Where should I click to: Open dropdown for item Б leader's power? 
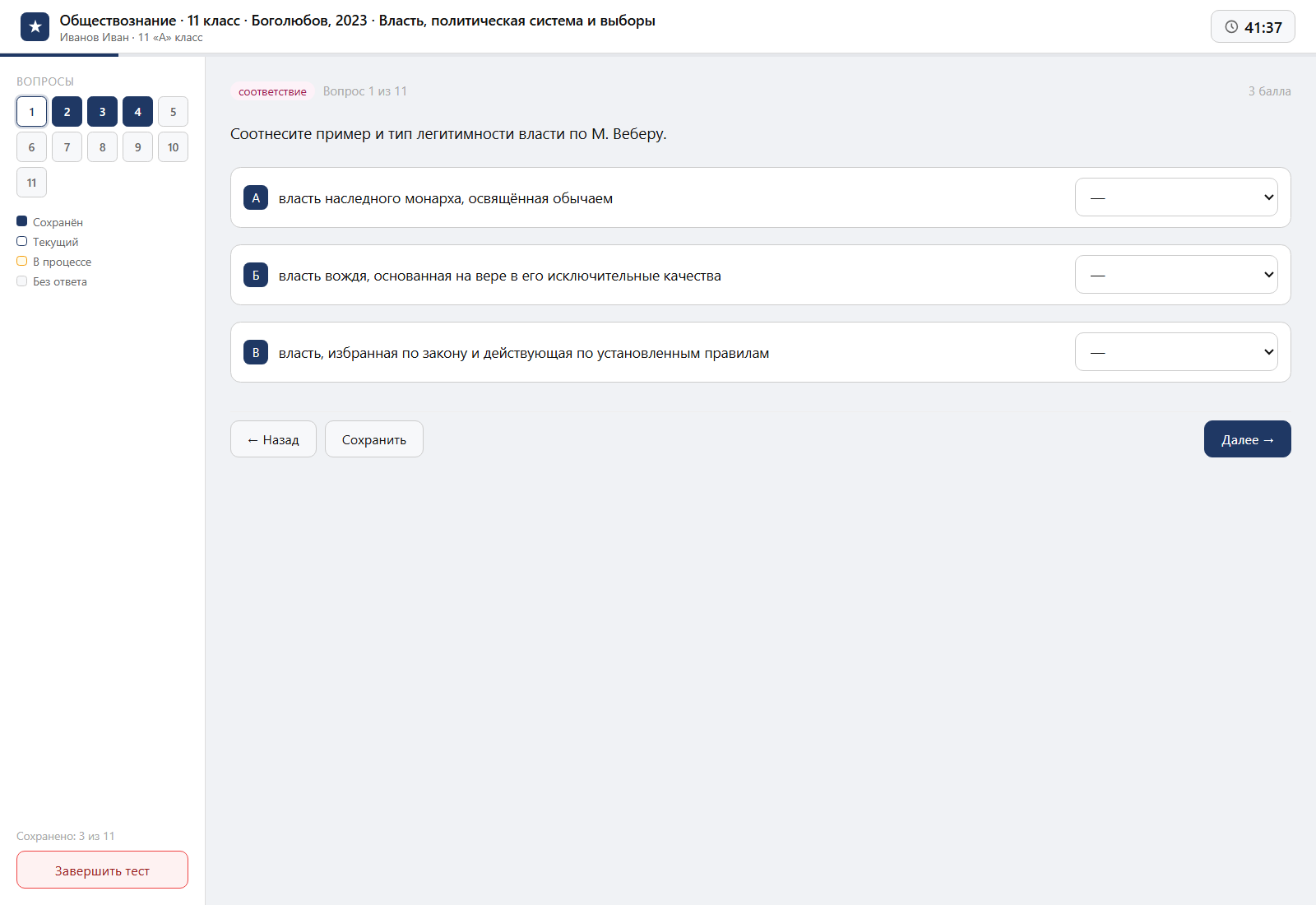pyautogui.click(x=1176, y=275)
